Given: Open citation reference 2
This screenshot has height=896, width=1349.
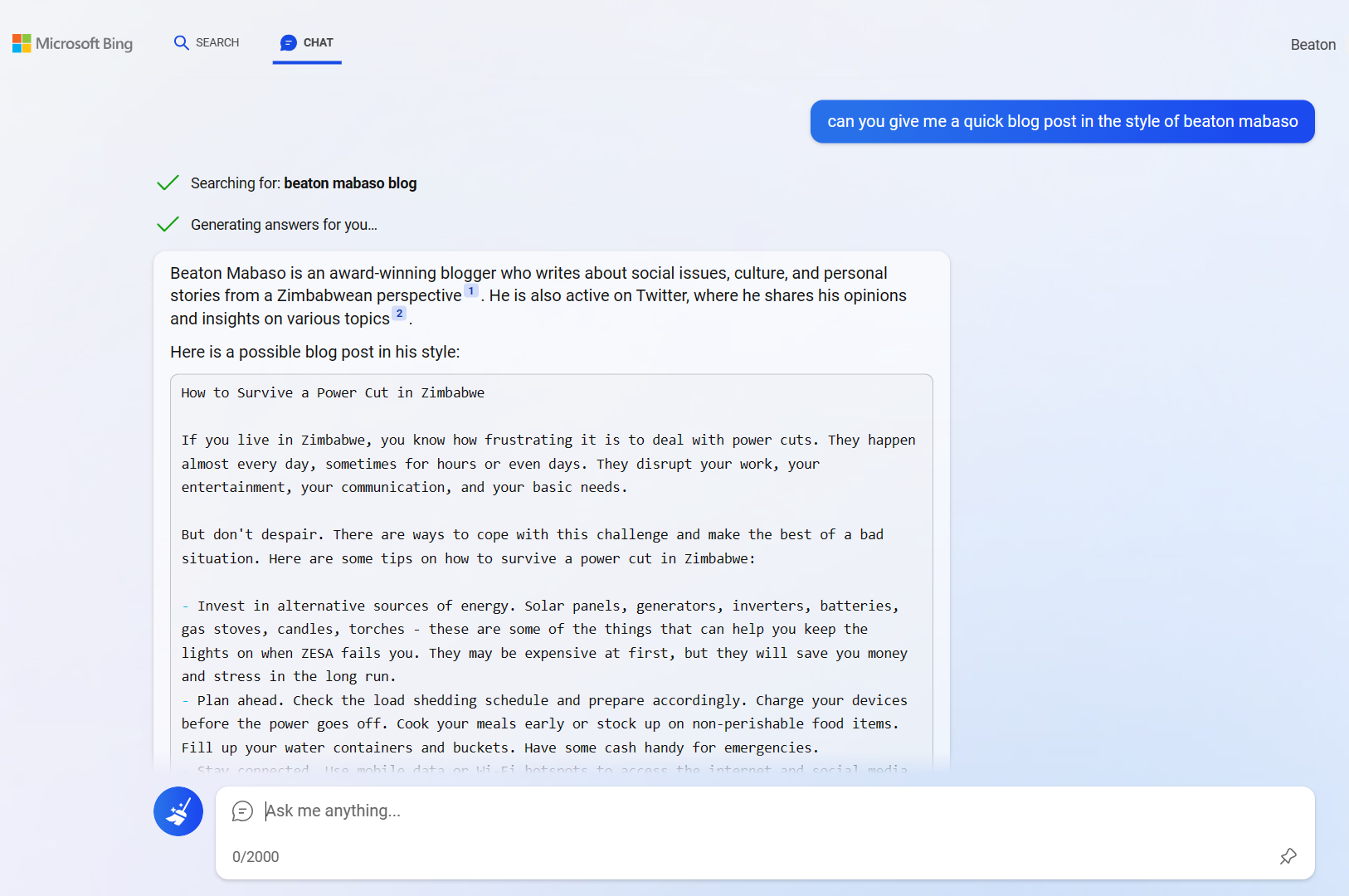Looking at the screenshot, I should [x=399, y=314].
